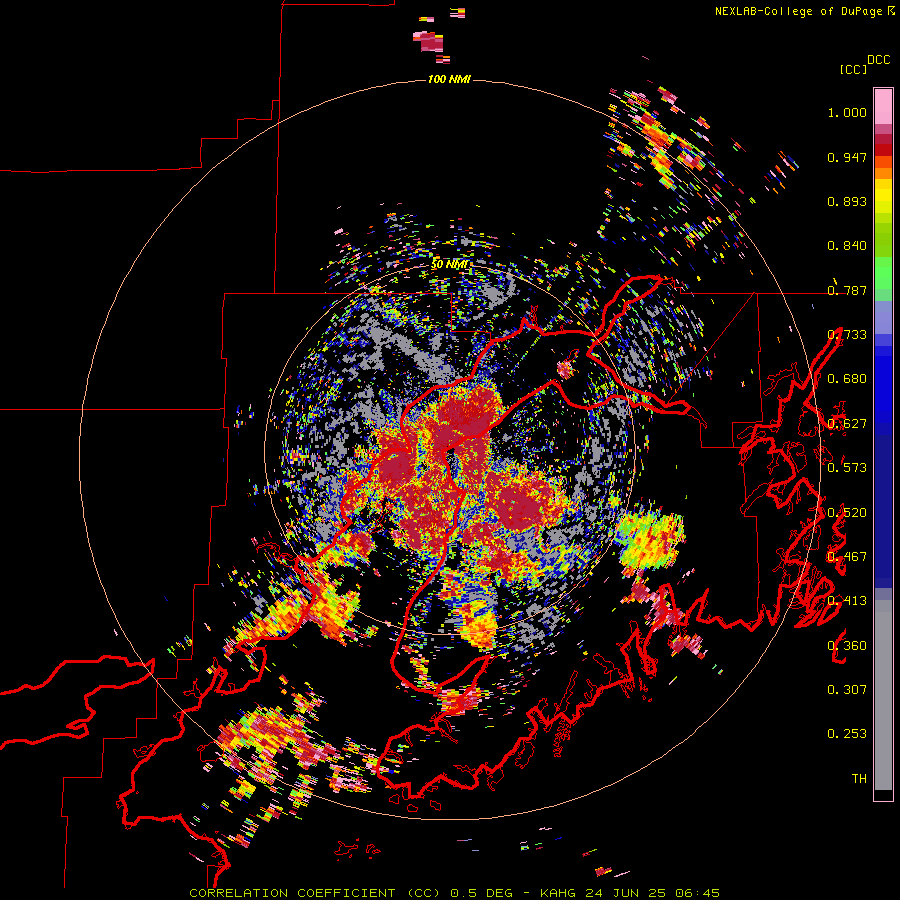Viewport: 900px width, 900px height.
Task: Select the 0.413 scale value
Action: [x=847, y=601]
